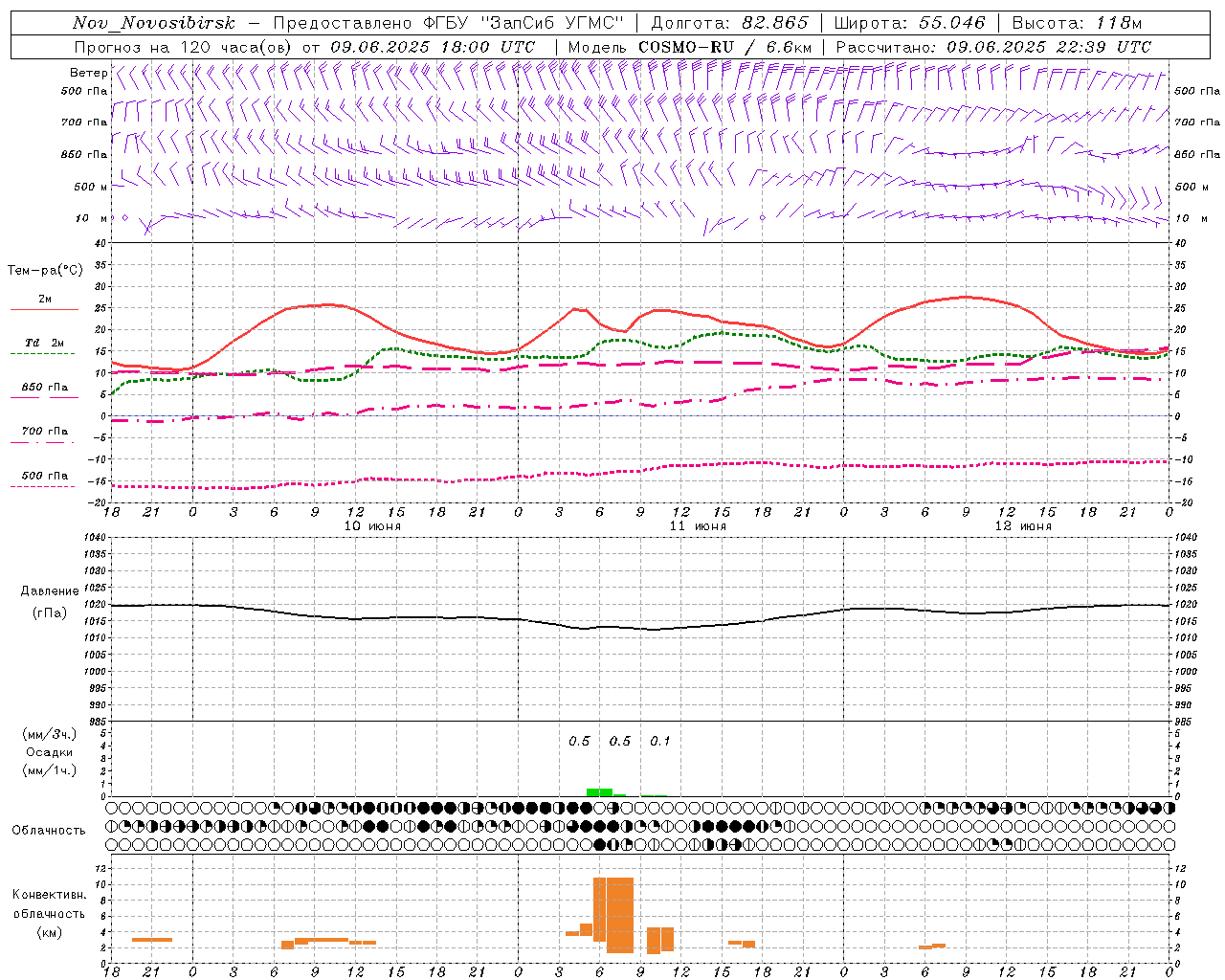Click the 'Ветер' wind section label
The height and width of the screenshot is (980, 1225).
(88, 73)
